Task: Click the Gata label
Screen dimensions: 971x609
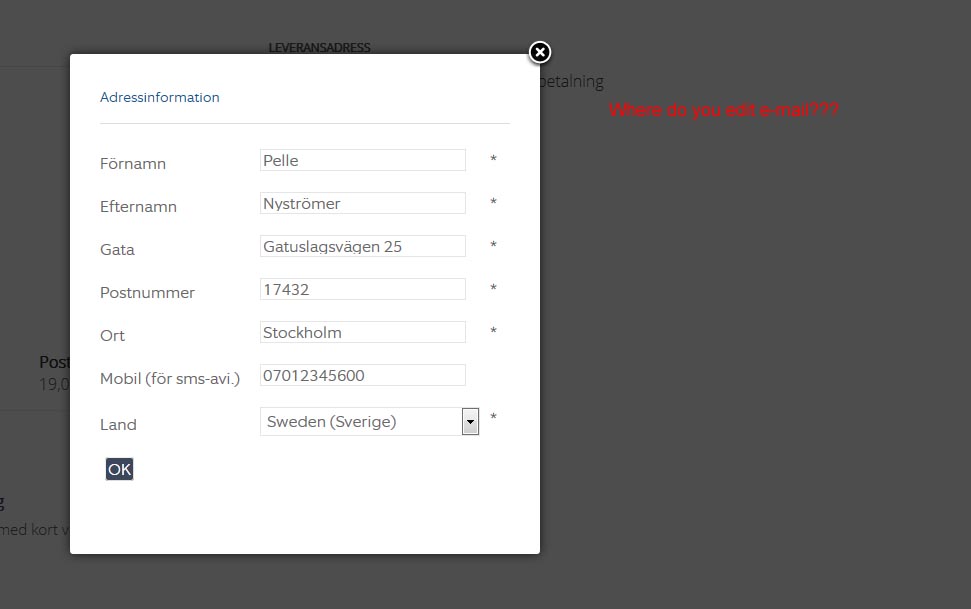Action: [x=118, y=250]
